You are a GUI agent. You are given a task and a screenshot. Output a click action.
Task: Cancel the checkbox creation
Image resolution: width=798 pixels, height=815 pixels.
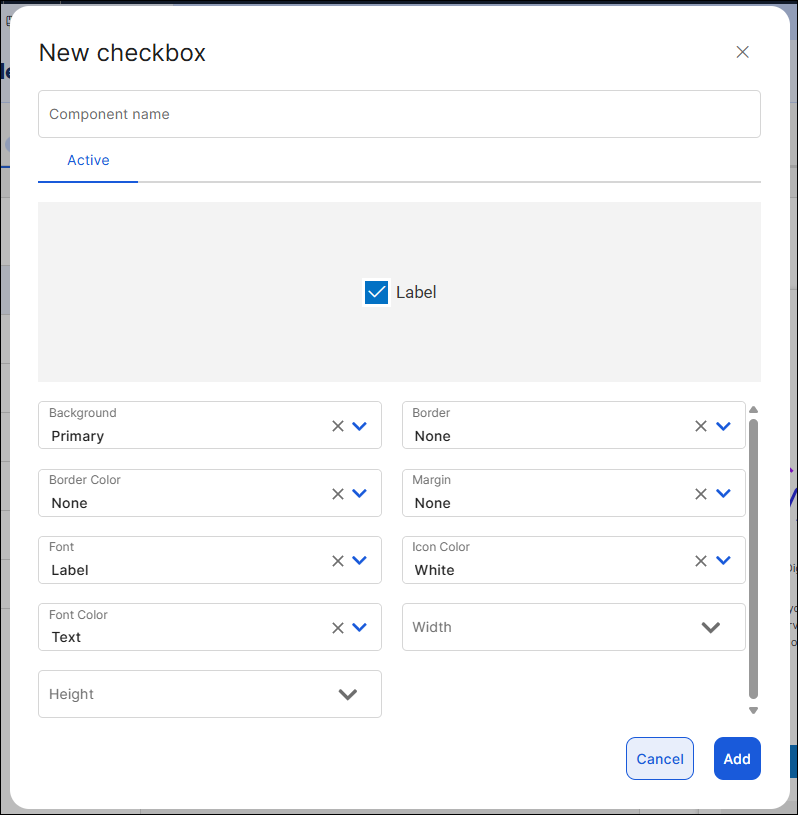pos(659,758)
